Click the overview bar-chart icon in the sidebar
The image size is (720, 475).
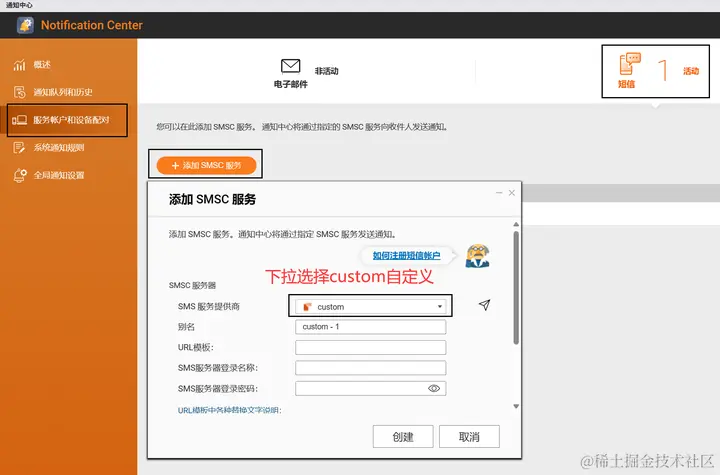(19, 65)
